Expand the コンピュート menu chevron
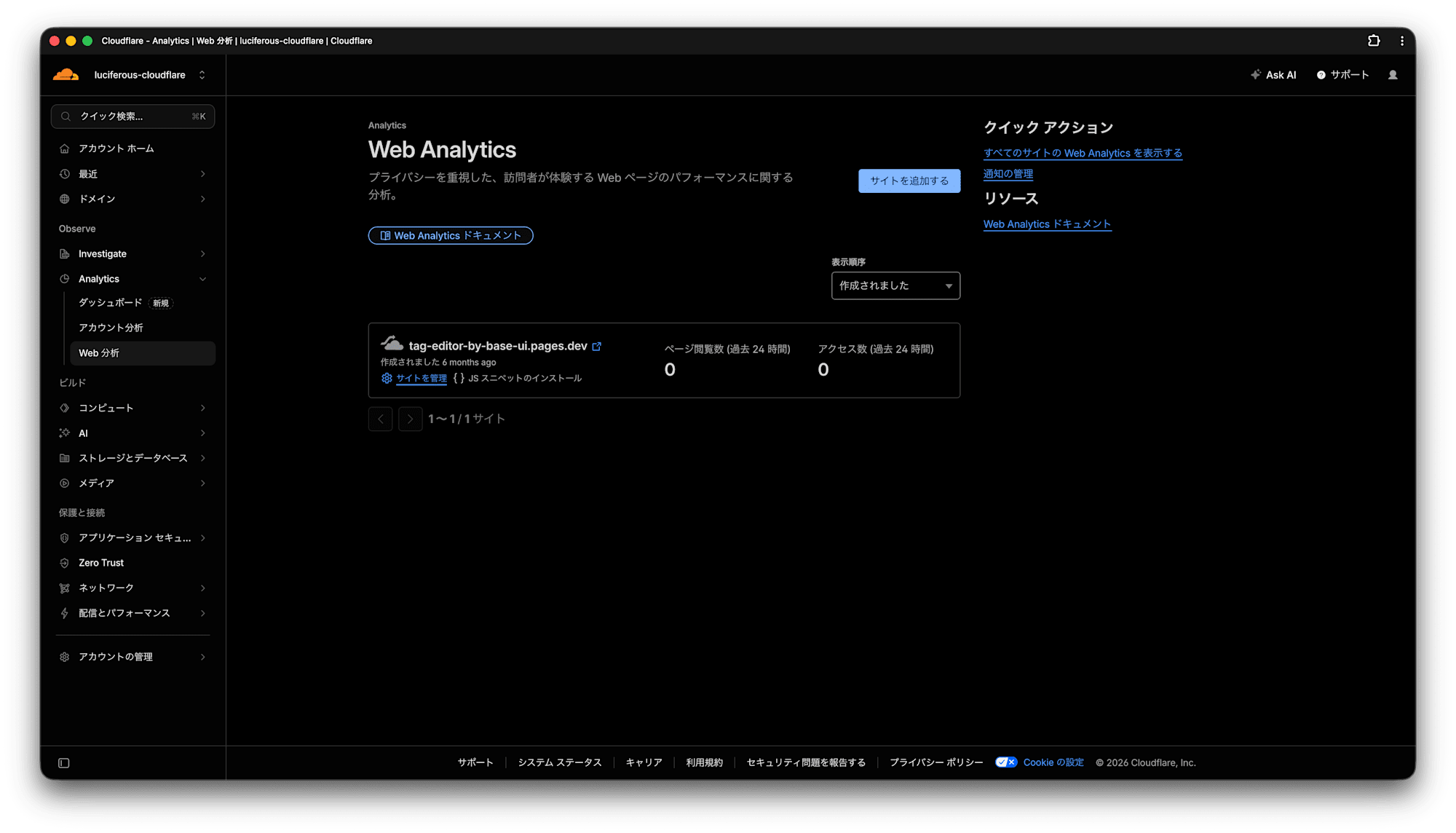The height and width of the screenshot is (833, 1456). 203,408
